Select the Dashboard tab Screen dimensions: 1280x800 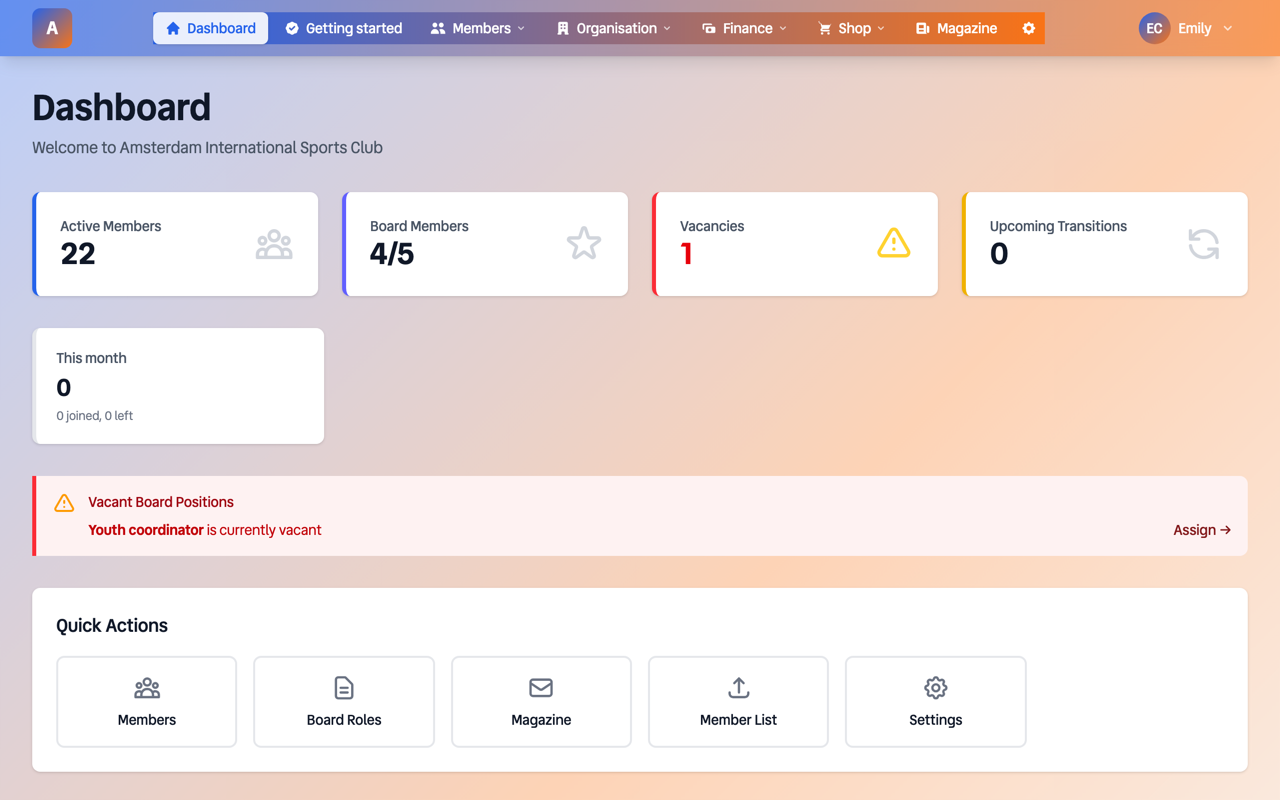(x=211, y=28)
